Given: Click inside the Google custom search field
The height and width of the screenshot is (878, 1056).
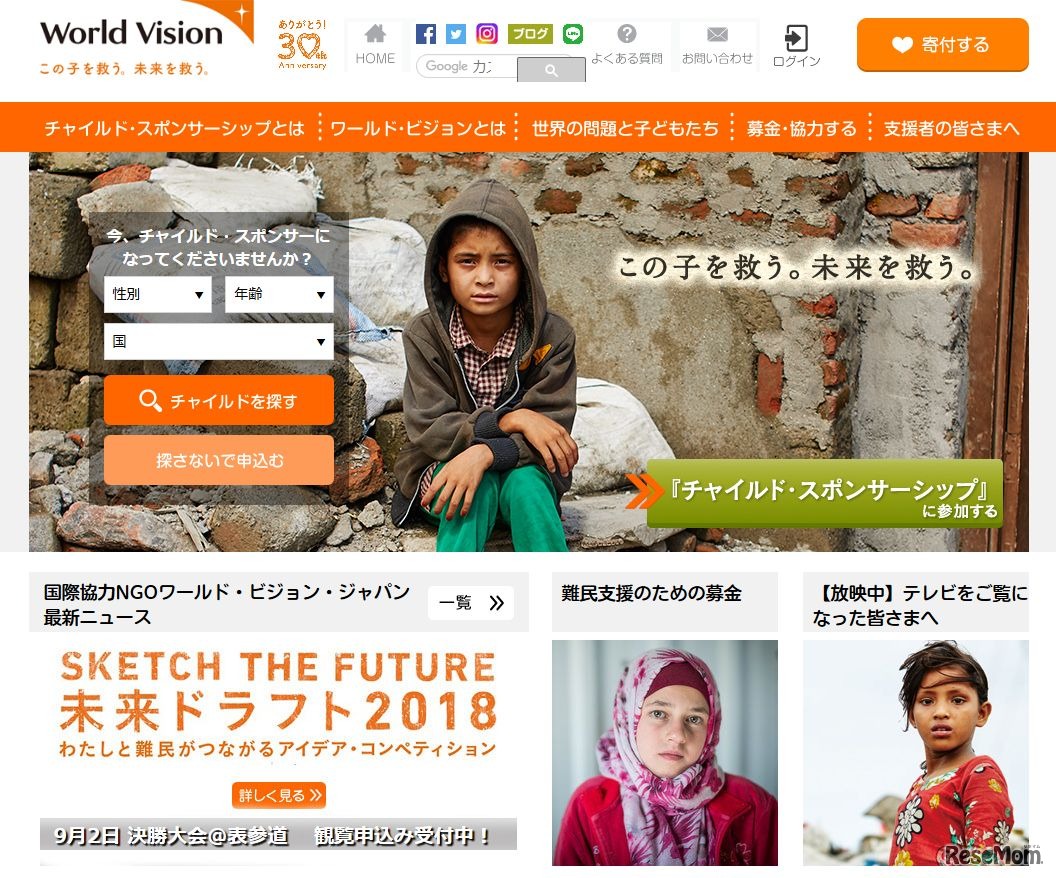Looking at the screenshot, I should pyautogui.click(x=467, y=66).
